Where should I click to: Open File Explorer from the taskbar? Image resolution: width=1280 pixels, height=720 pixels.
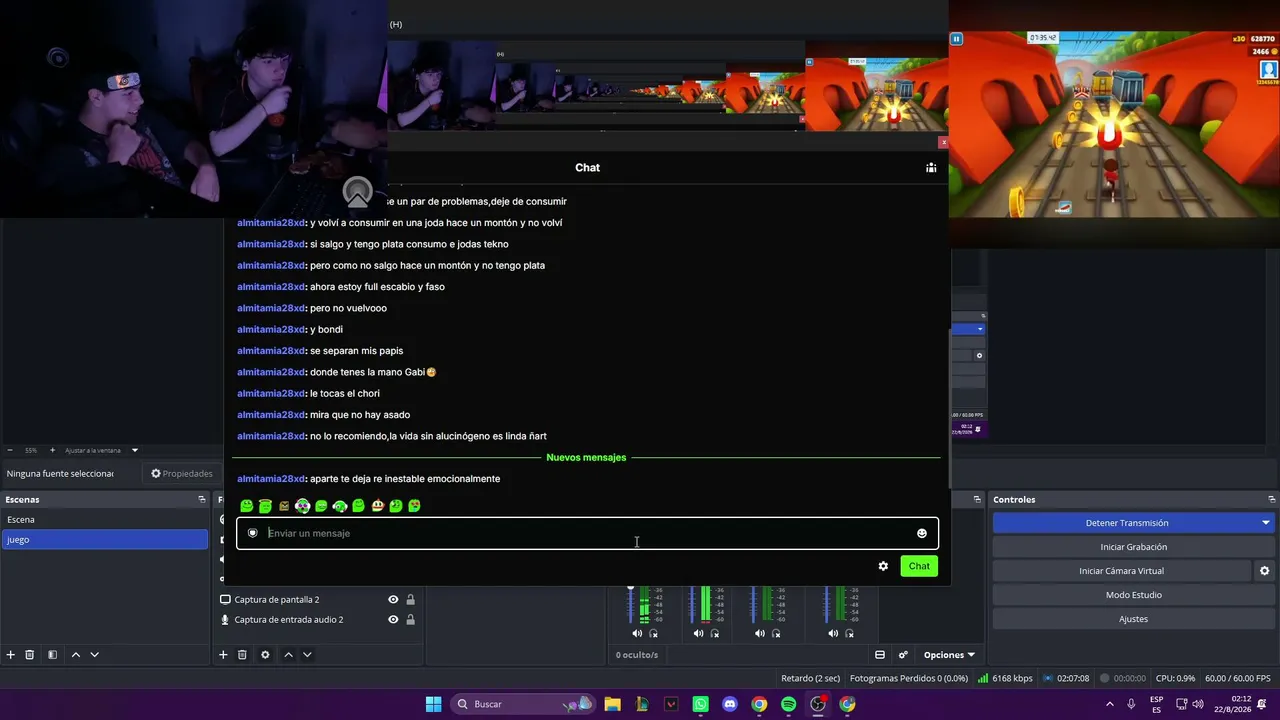pyautogui.click(x=613, y=704)
